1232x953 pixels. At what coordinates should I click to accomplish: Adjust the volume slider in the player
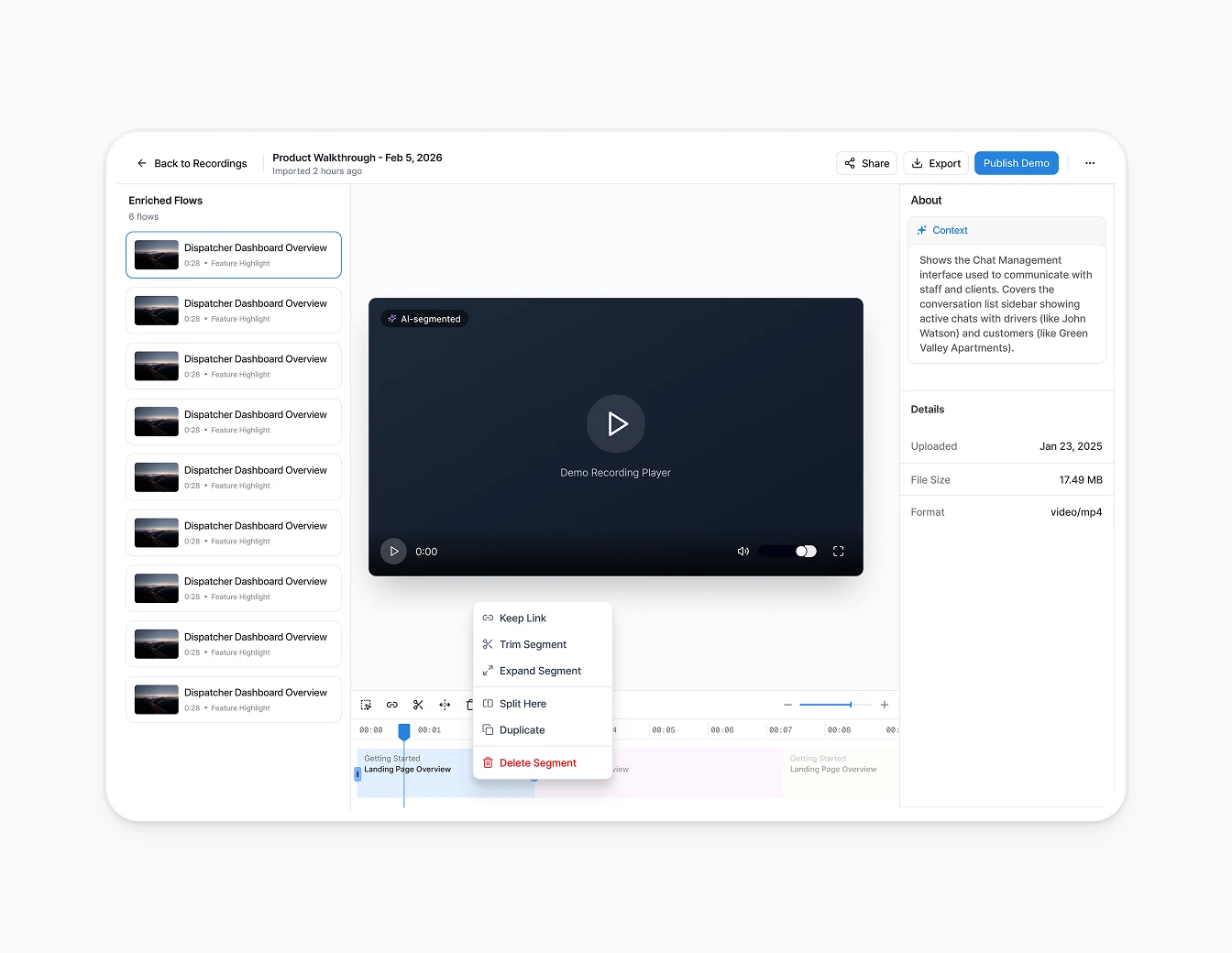point(787,551)
